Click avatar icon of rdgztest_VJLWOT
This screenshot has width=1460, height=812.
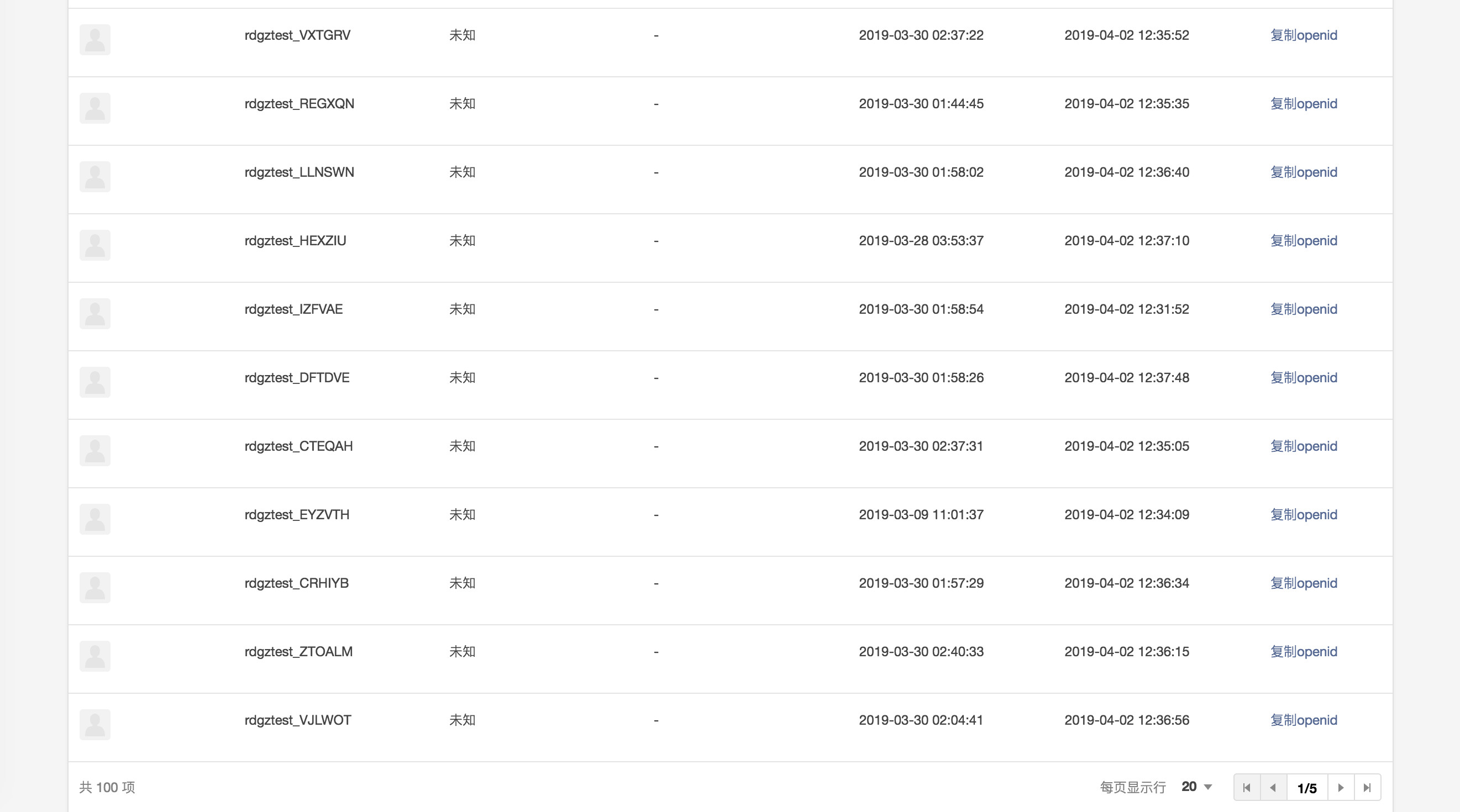pos(94,724)
